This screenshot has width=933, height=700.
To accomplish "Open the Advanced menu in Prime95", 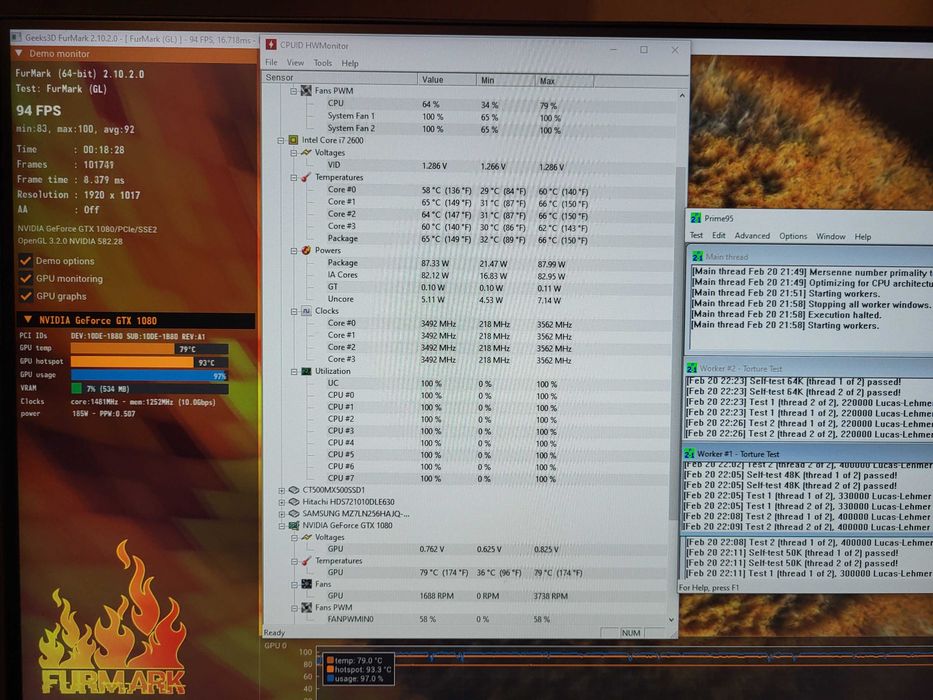I will click(752, 236).
